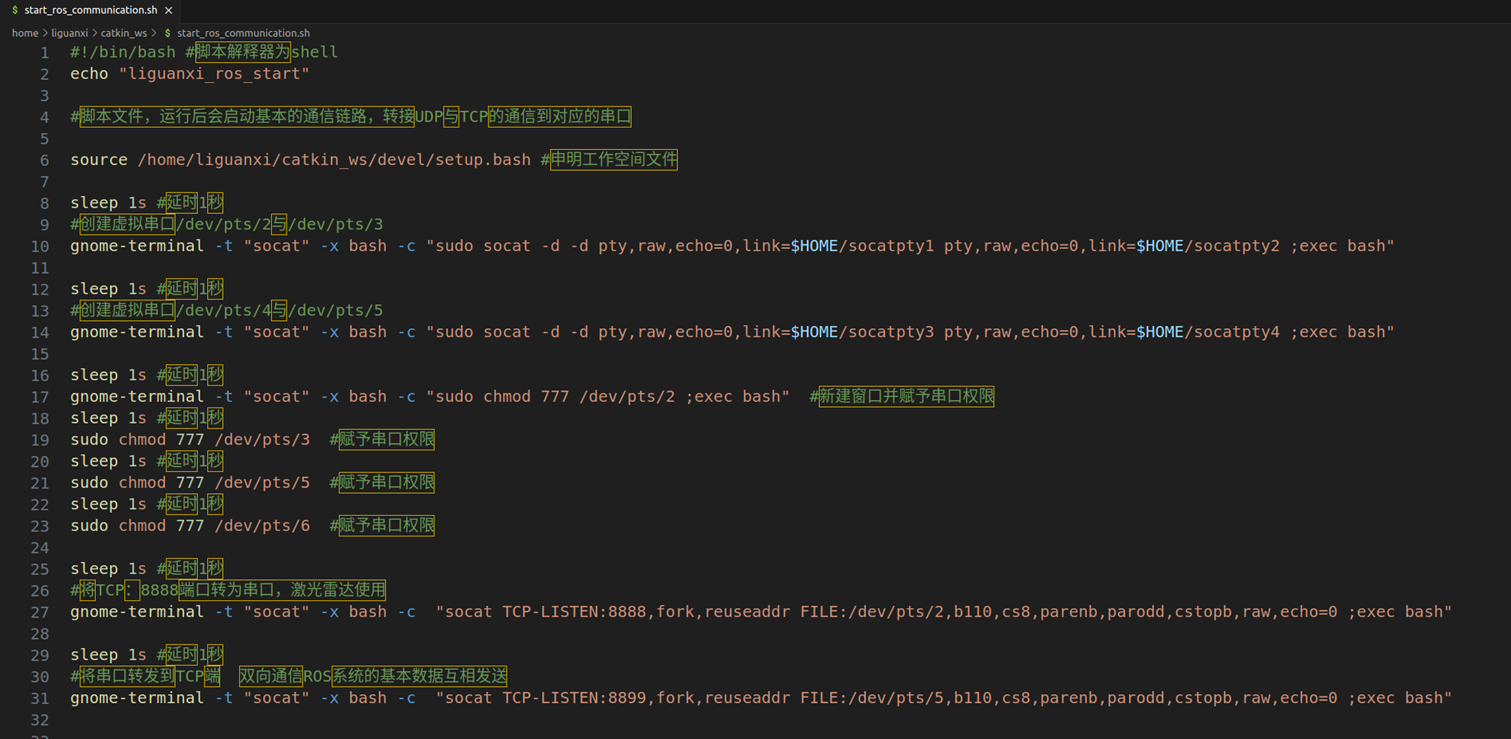Click line number 3 beside the empty line
Viewport: 1511px width, 739px height.
44,95
